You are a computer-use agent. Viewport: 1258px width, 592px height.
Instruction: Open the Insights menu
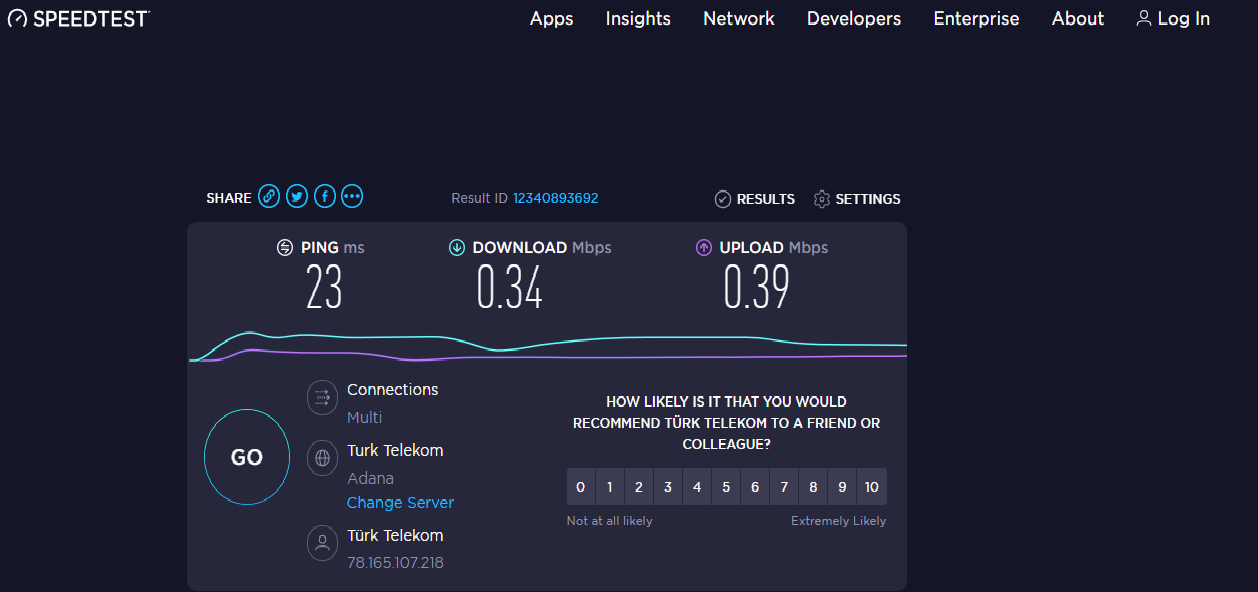pyautogui.click(x=638, y=19)
